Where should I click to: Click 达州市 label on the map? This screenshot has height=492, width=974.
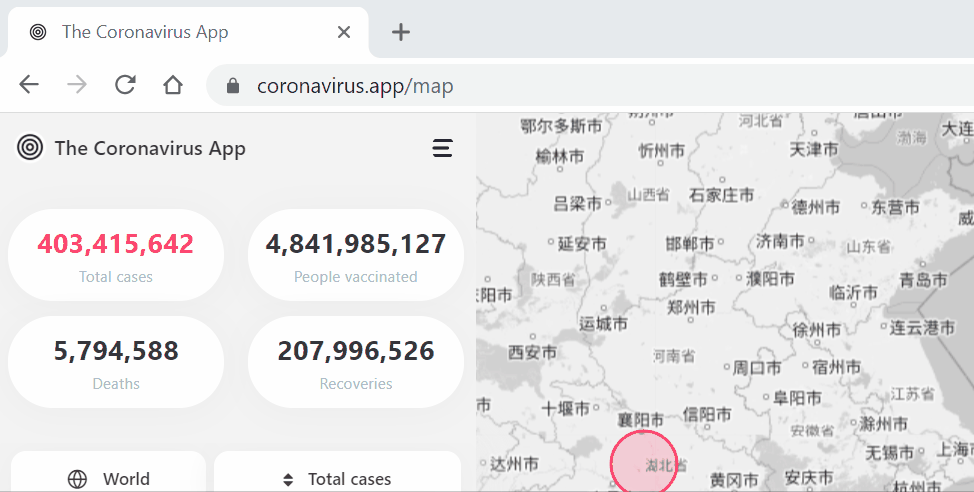pyautogui.click(x=514, y=463)
